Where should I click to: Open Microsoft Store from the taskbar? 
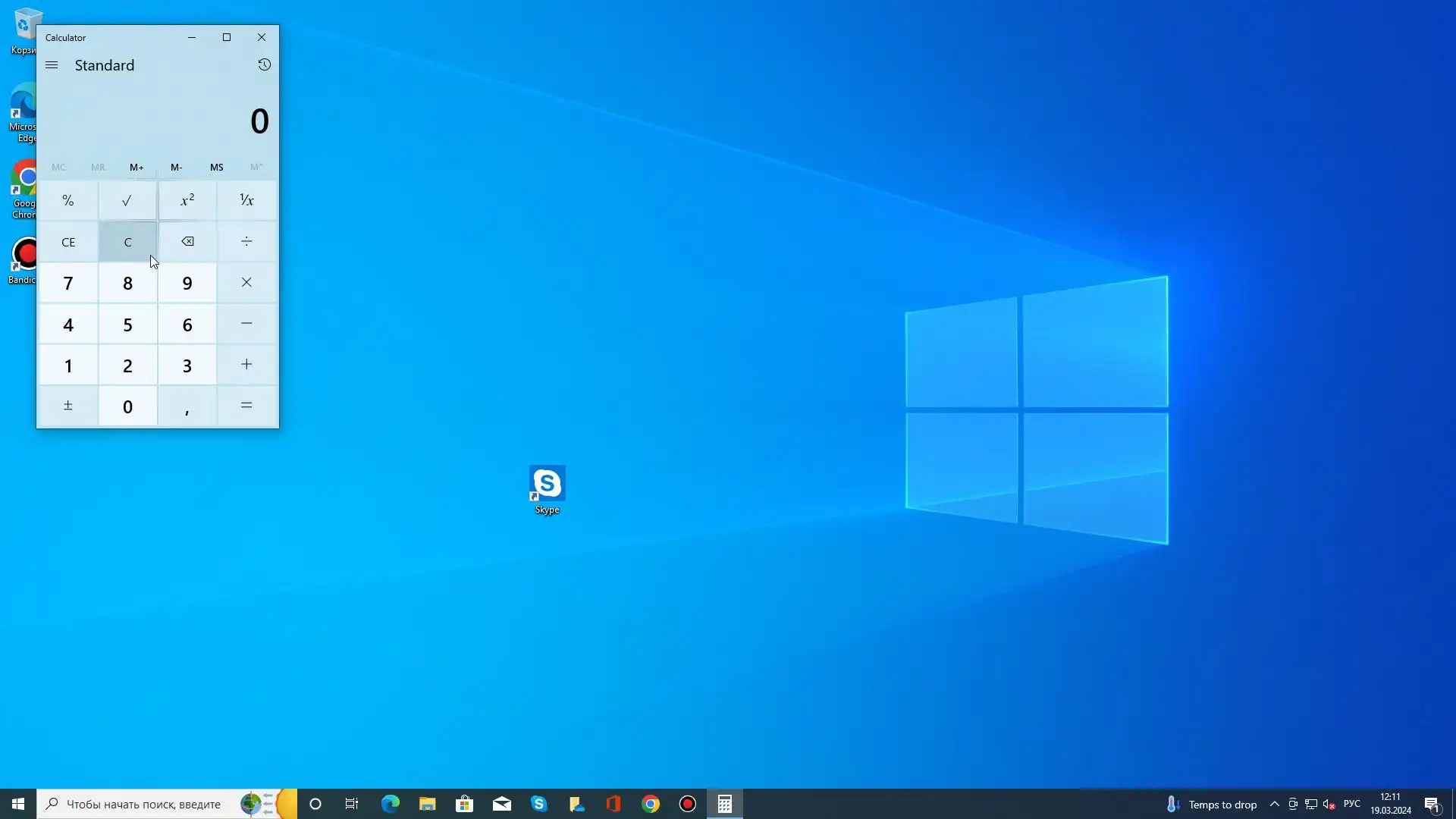pyautogui.click(x=464, y=804)
